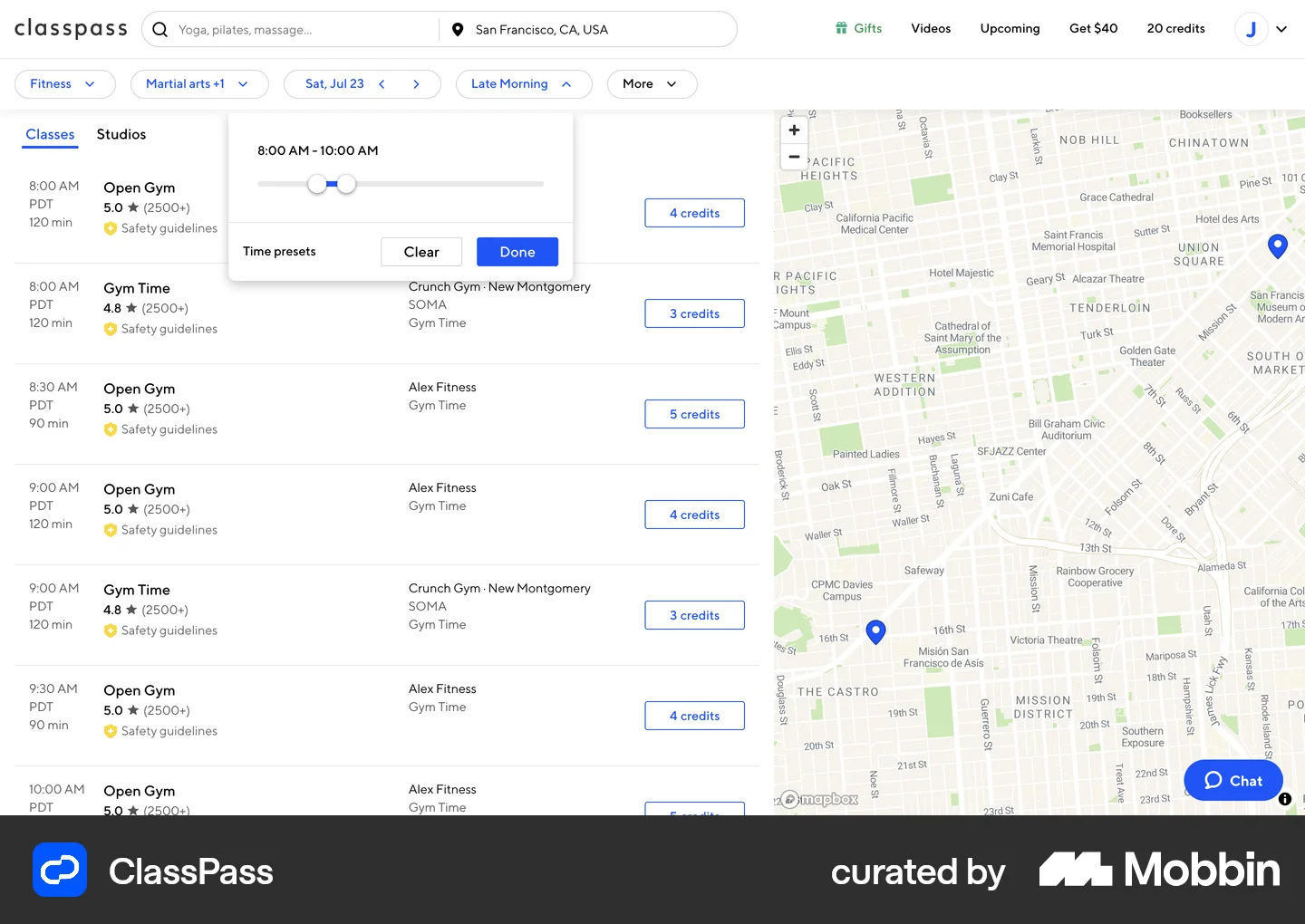The image size is (1305, 924).
Task: Open the Chat support widget
Action: point(1233,781)
